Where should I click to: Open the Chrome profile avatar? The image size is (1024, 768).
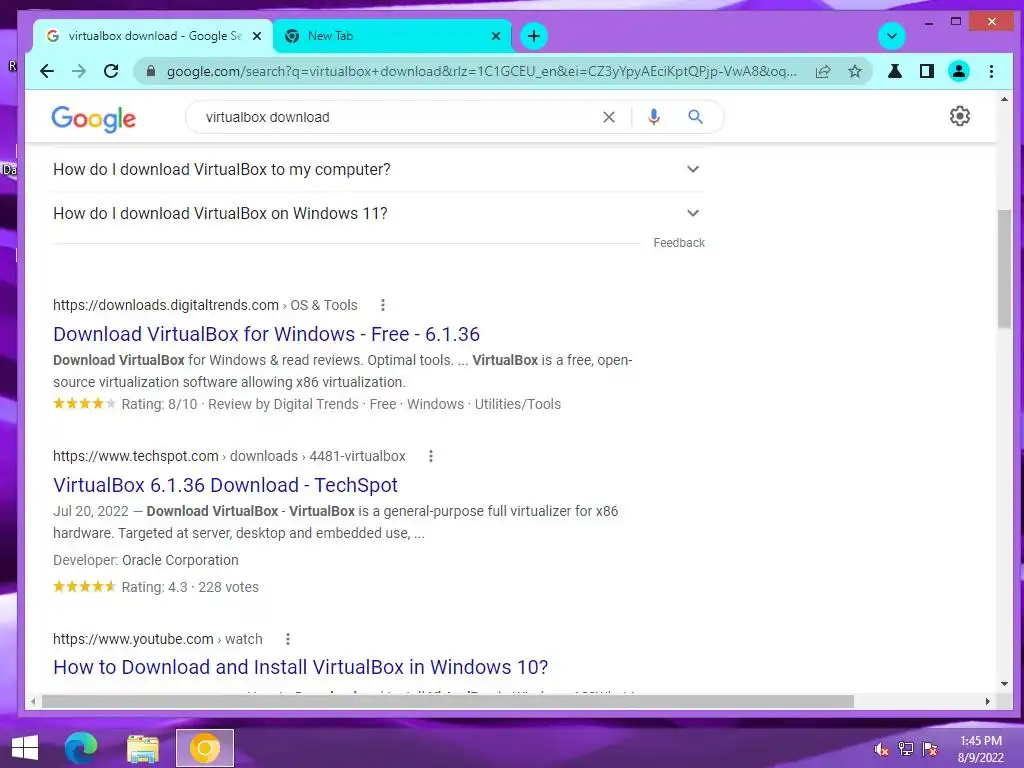[959, 71]
